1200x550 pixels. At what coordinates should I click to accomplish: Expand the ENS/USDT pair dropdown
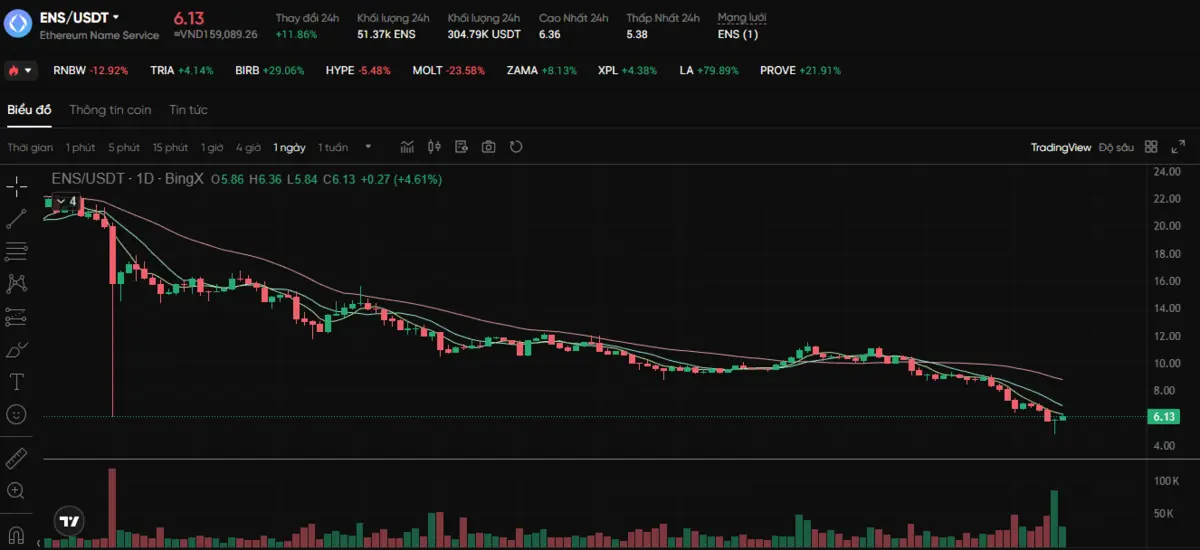[x=116, y=17]
